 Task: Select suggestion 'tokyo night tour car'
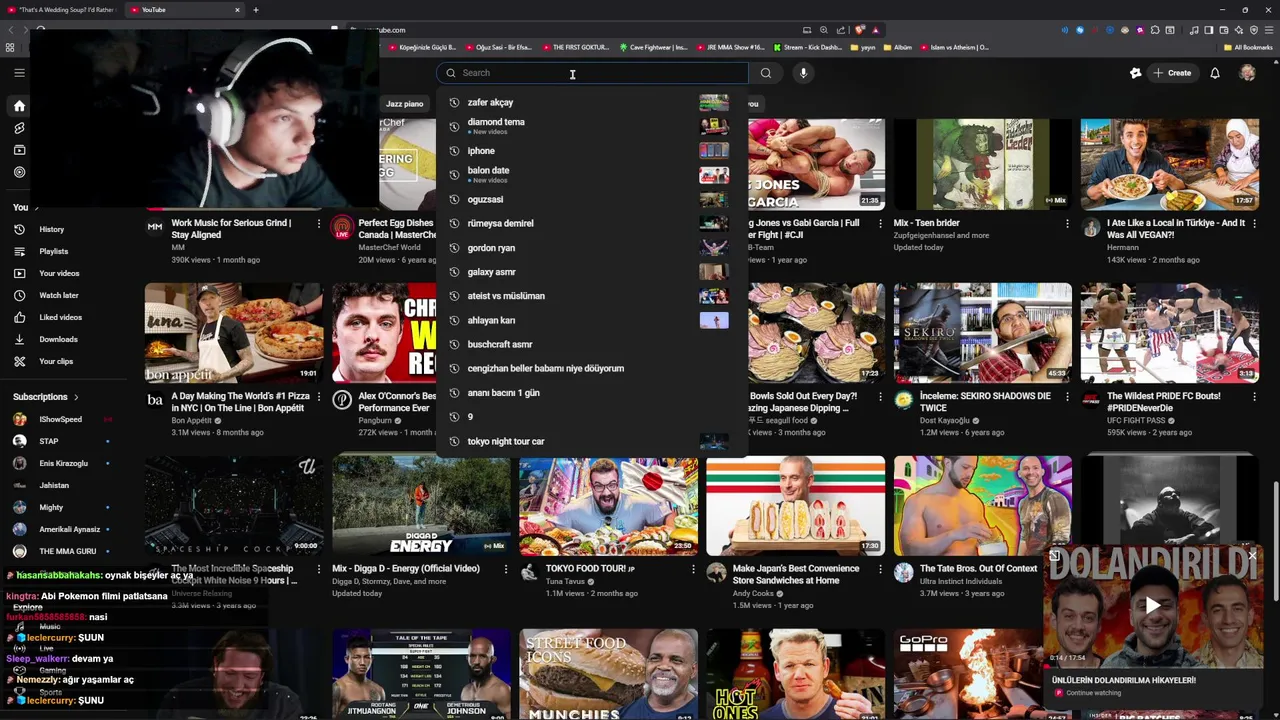(592, 441)
